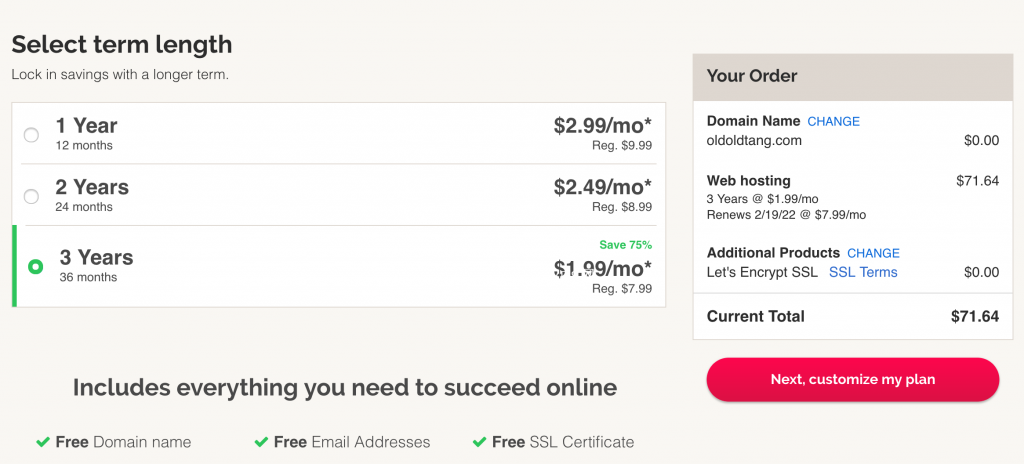Click the green checkmark beside Free Domain name
1024x464 pixels.
click(43, 442)
